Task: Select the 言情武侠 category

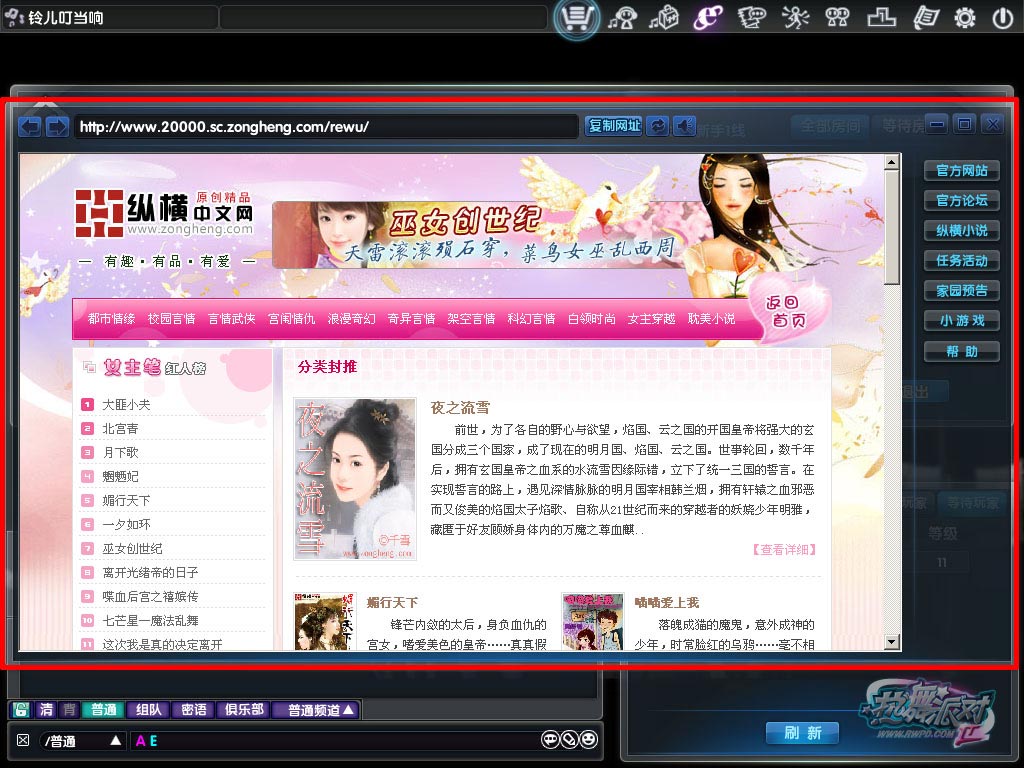Action: click(x=232, y=319)
